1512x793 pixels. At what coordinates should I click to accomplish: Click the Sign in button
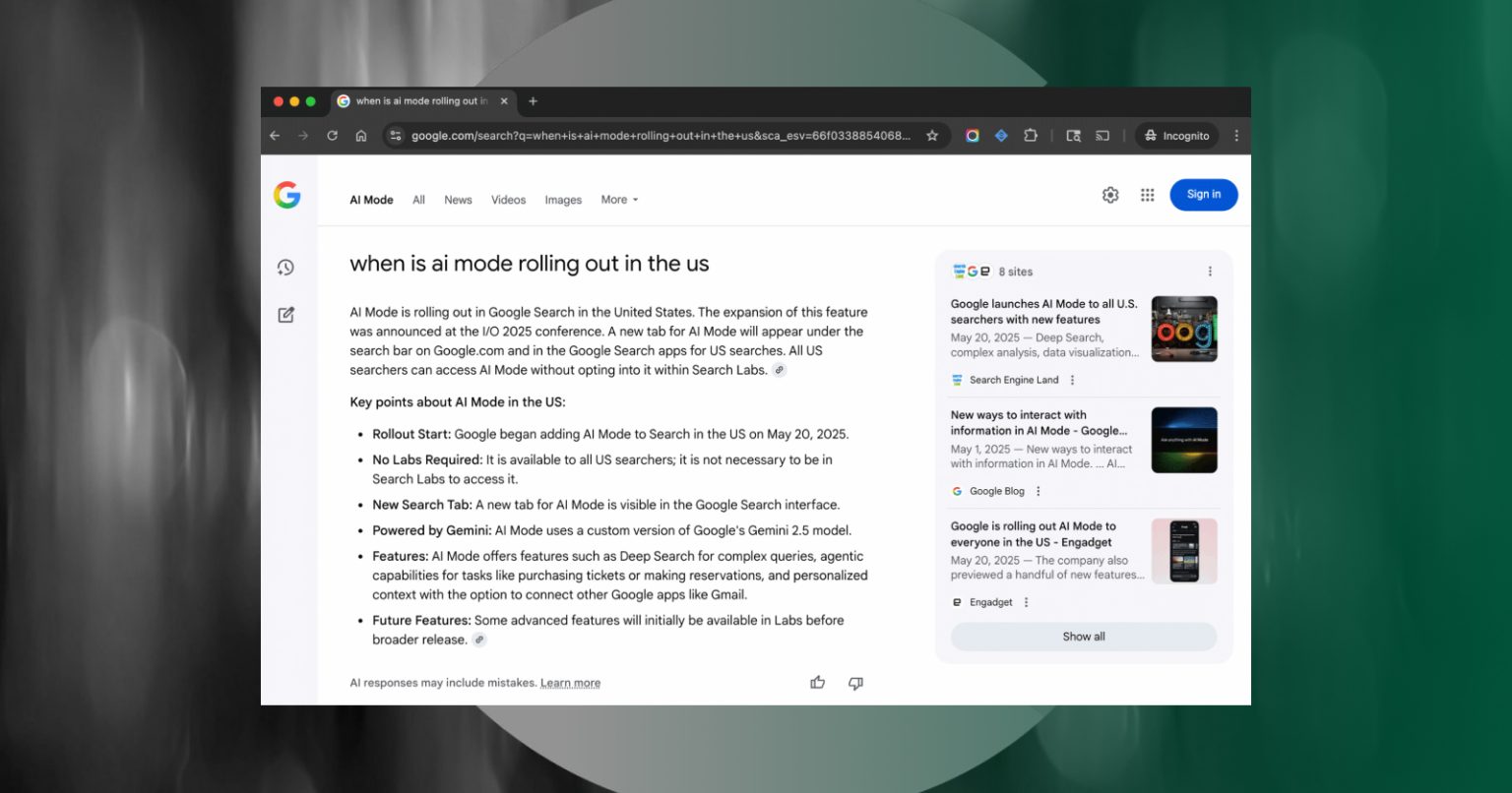click(x=1203, y=195)
